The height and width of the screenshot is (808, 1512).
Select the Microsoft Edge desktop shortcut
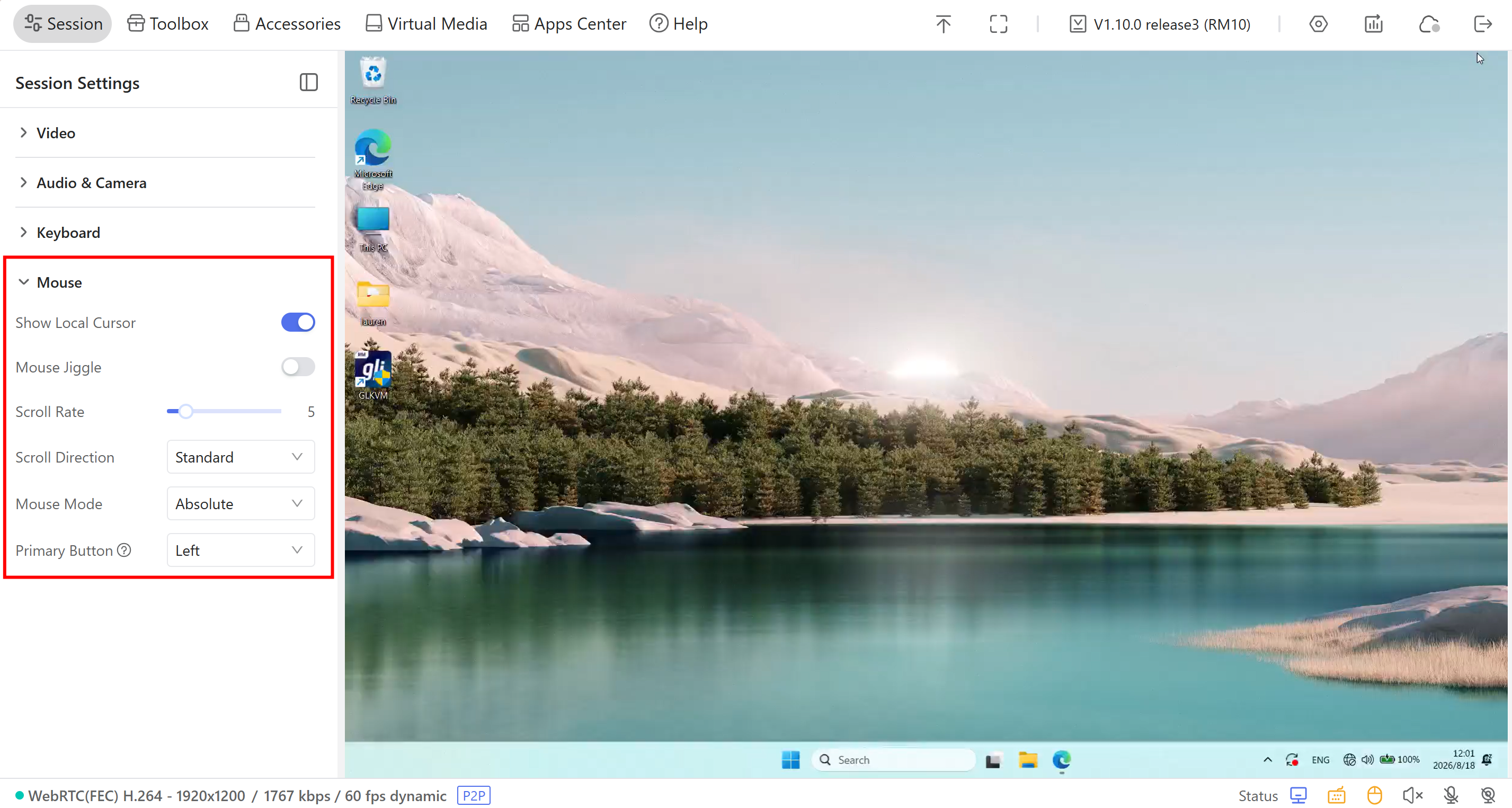(x=373, y=159)
